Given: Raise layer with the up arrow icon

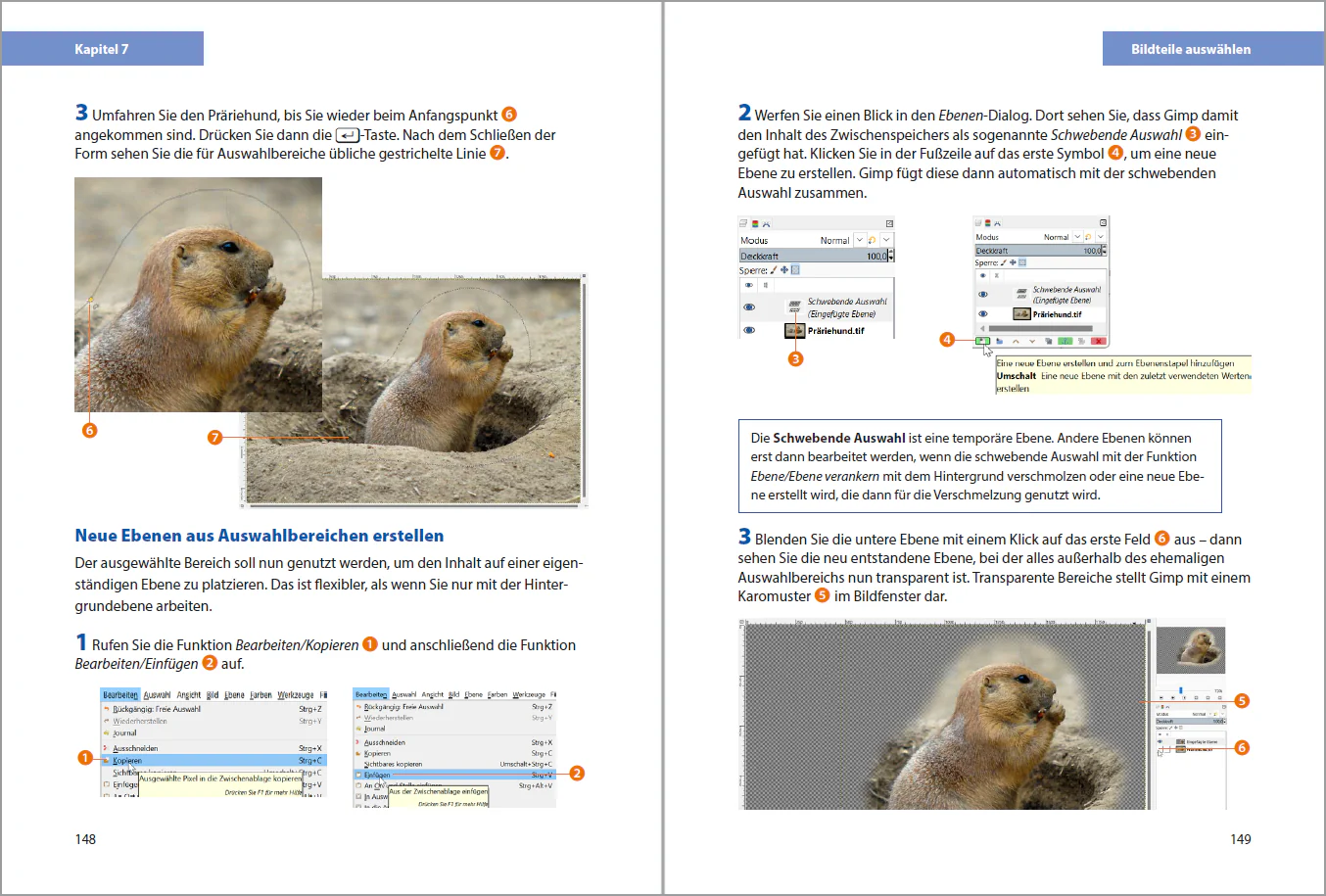Looking at the screenshot, I should pyautogui.click(x=1016, y=341).
